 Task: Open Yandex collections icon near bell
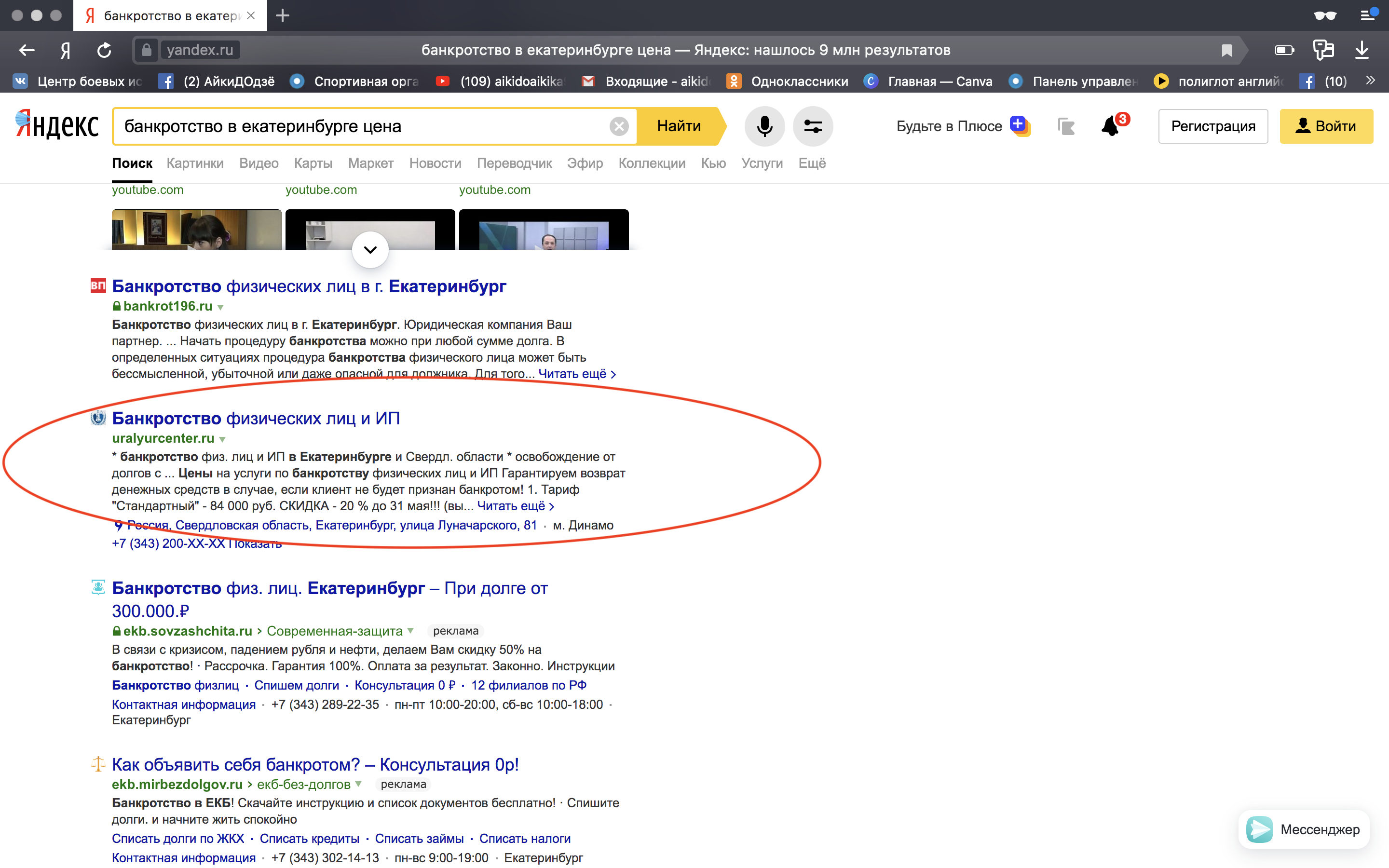[1066, 126]
